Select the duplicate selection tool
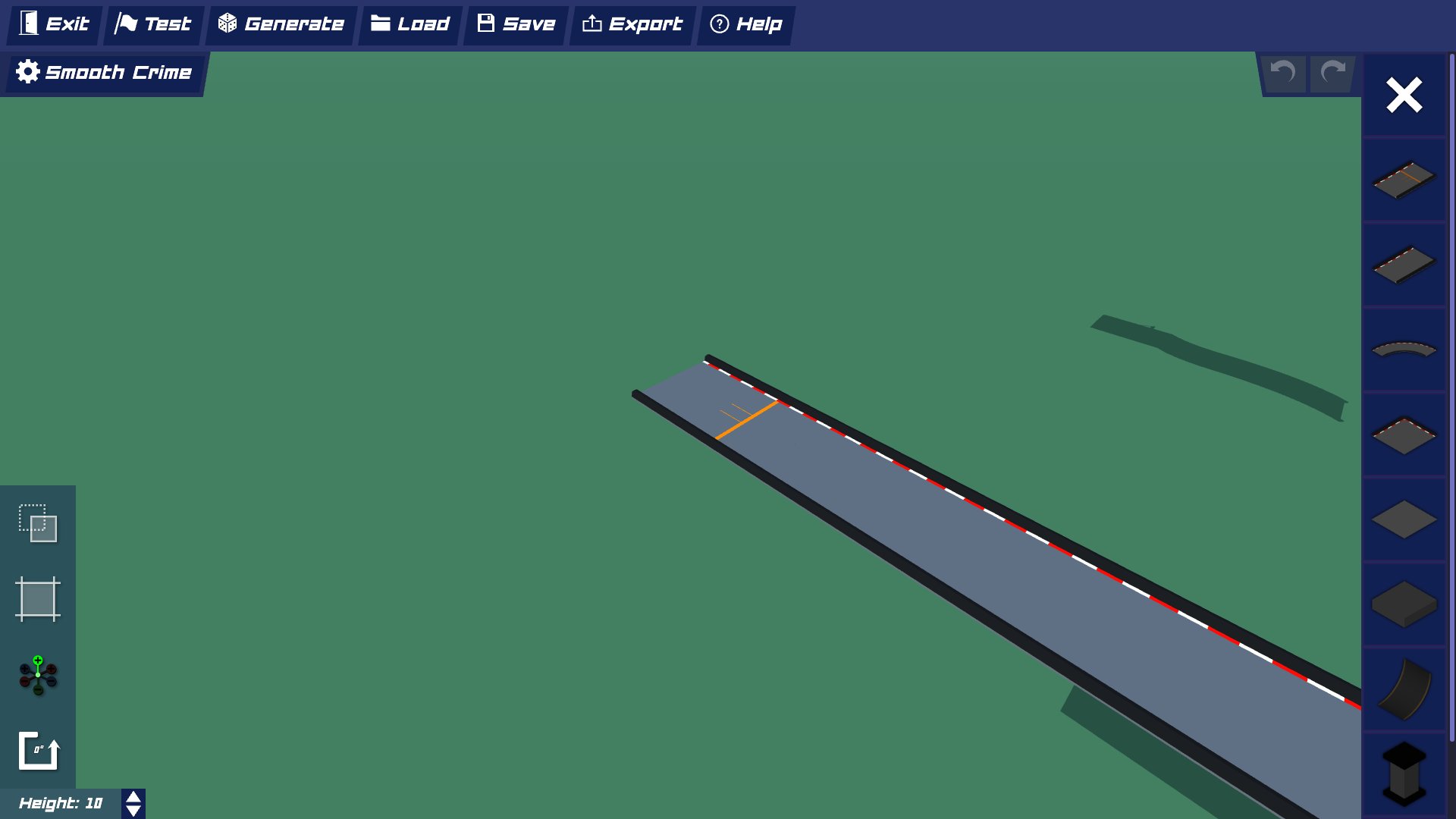1456x819 pixels. pyautogui.click(x=38, y=523)
